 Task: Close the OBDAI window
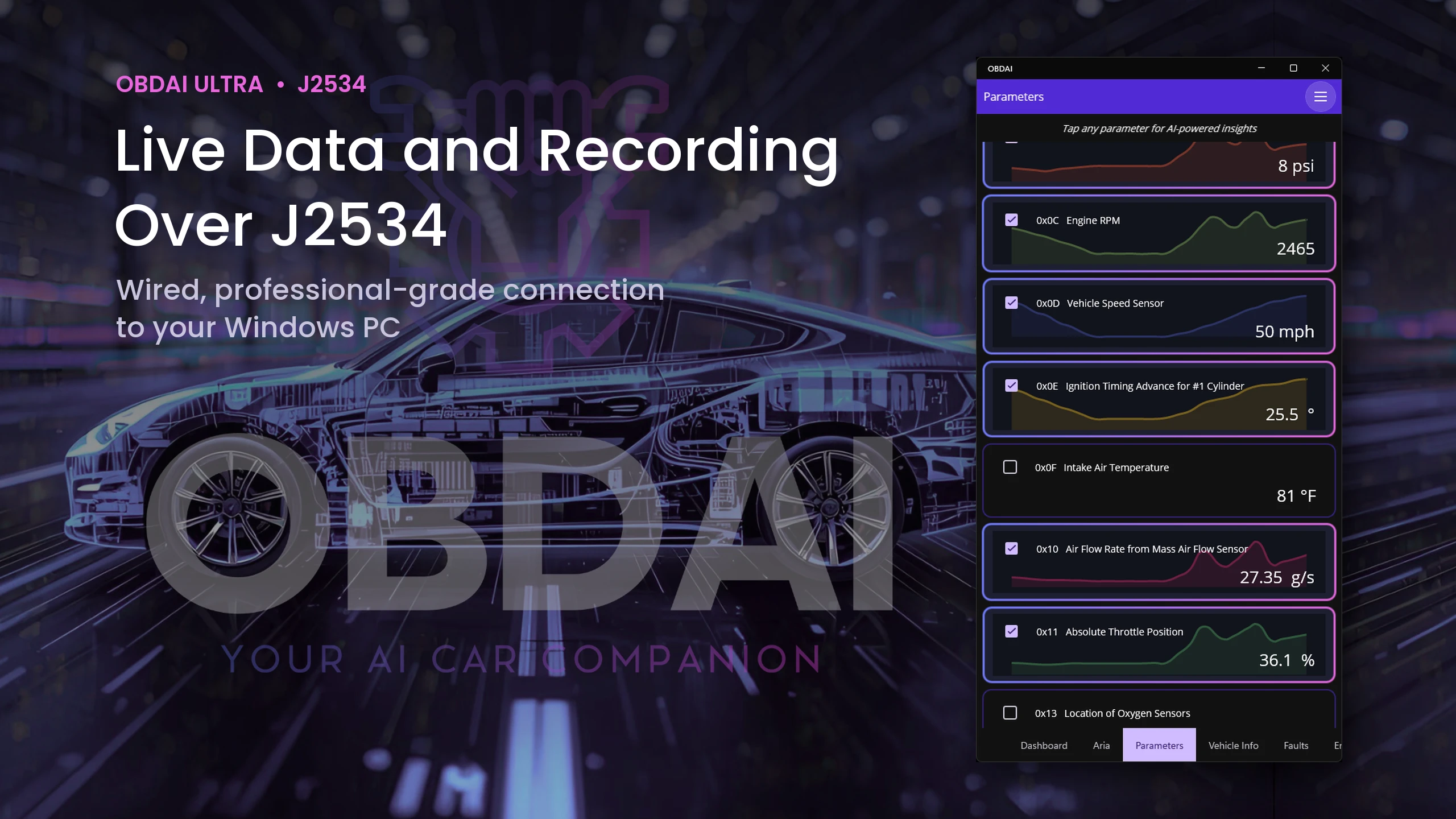pyautogui.click(x=1325, y=68)
